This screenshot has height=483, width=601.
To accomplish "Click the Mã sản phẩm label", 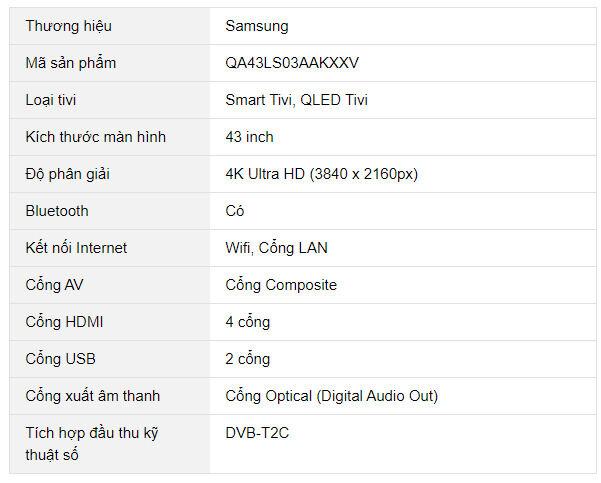I will pos(71,63).
